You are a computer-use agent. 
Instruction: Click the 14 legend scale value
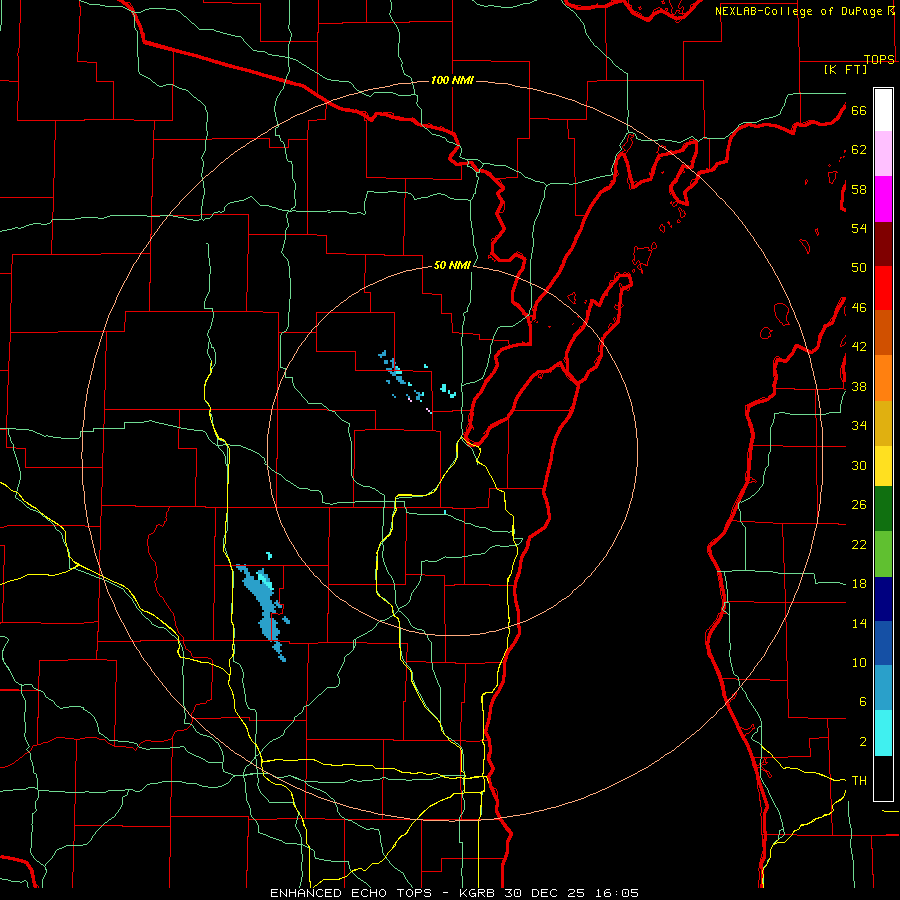859,623
